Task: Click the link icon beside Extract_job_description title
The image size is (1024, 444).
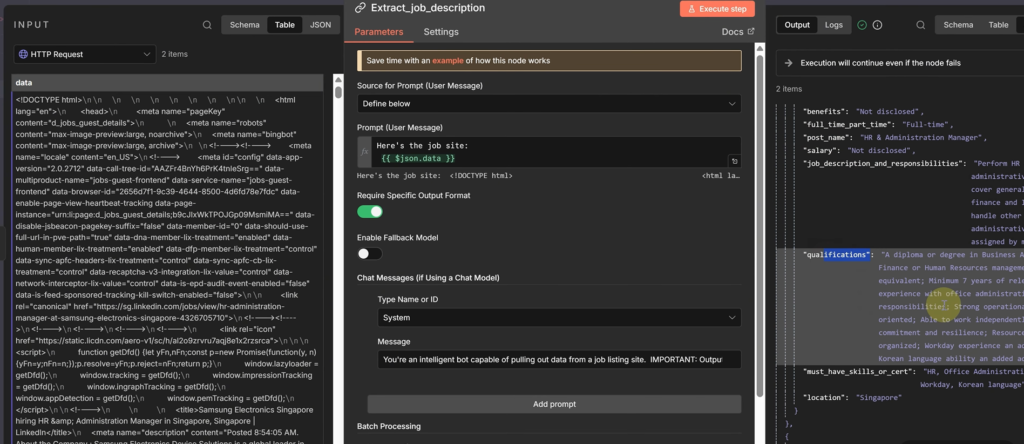Action: tap(361, 8)
